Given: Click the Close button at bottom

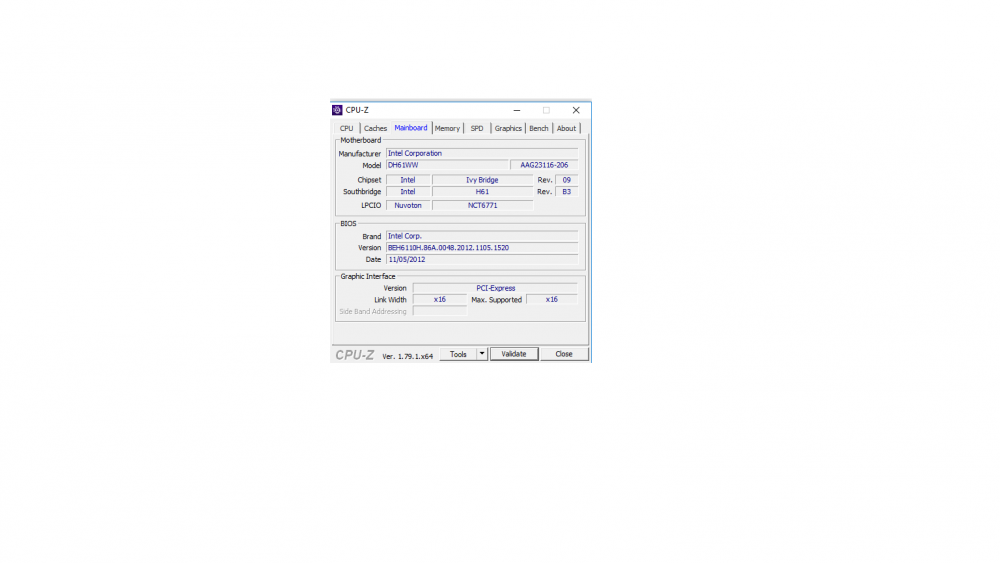Looking at the screenshot, I should click(x=564, y=355).
